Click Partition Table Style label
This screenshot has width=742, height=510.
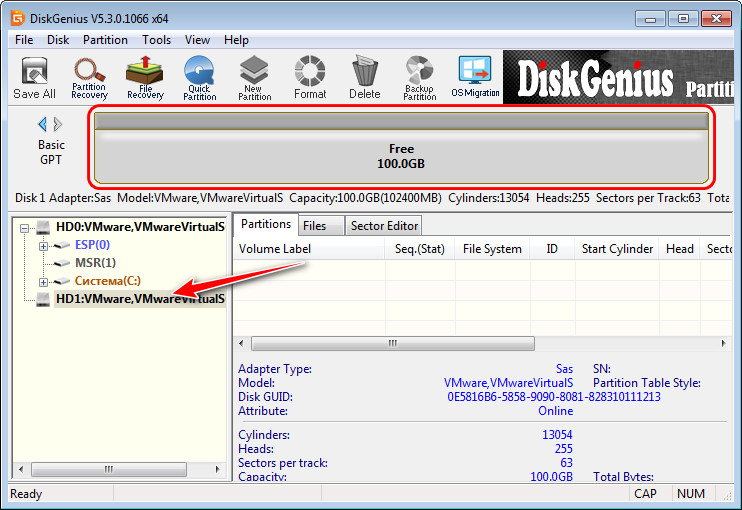pyautogui.click(x=647, y=383)
